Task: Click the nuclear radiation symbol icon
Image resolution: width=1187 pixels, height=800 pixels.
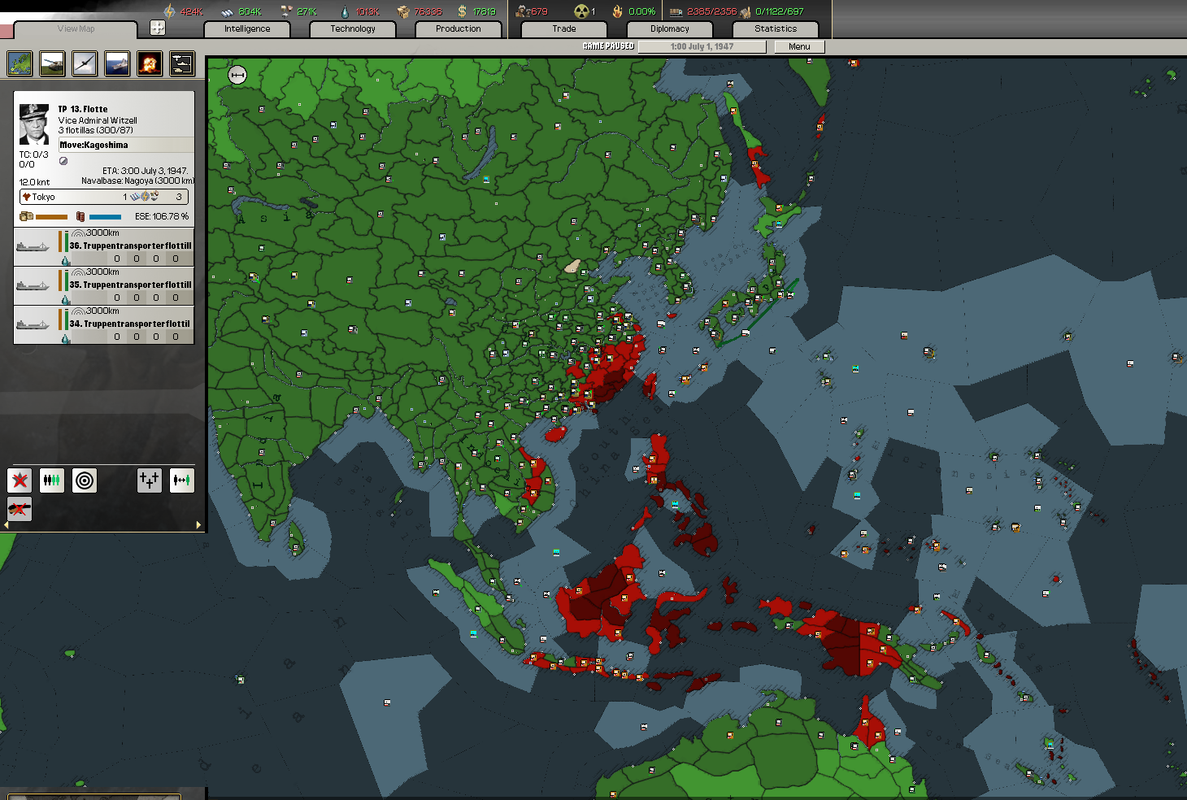Action: [x=581, y=11]
